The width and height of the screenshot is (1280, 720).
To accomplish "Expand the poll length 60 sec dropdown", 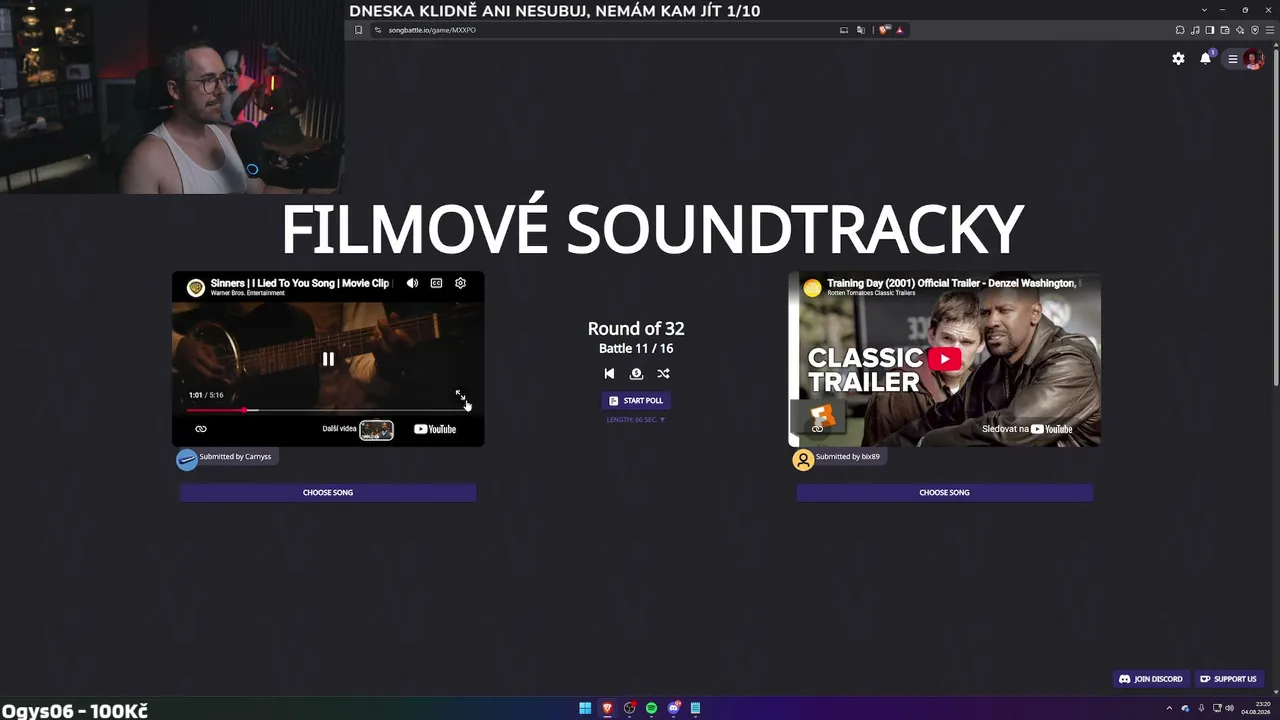I will point(636,420).
